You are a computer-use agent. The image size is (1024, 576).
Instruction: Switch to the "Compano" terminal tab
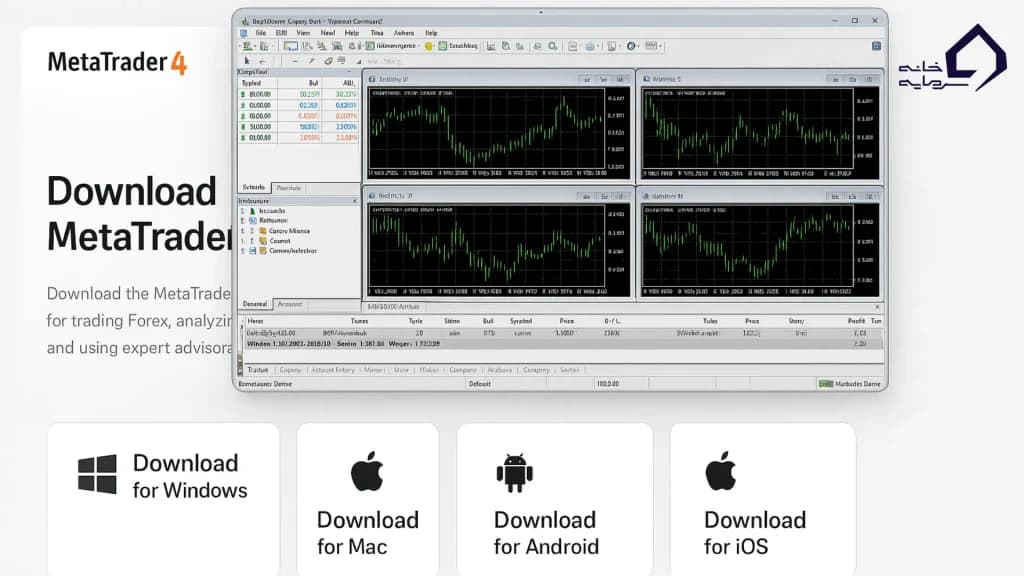click(x=463, y=370)
